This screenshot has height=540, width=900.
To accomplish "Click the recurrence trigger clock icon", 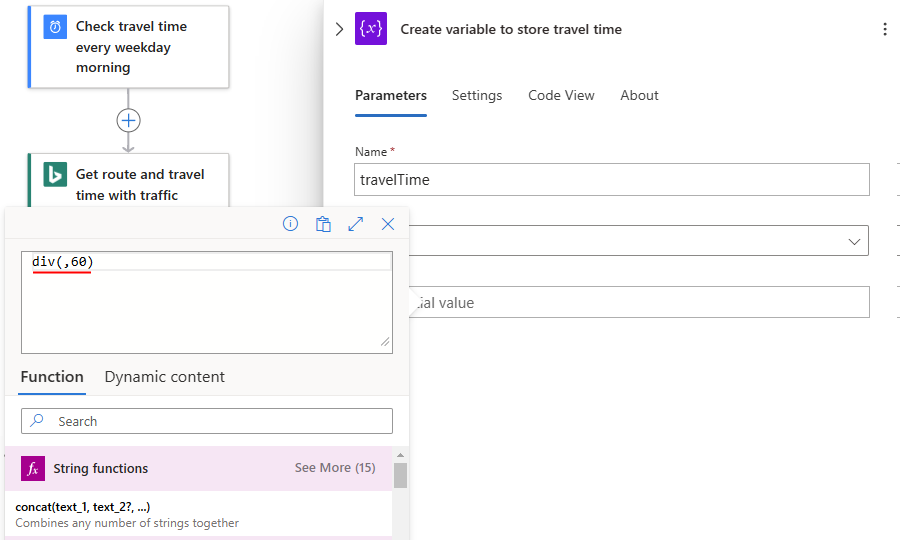I will pyautogui.click(x=55, y=27).
